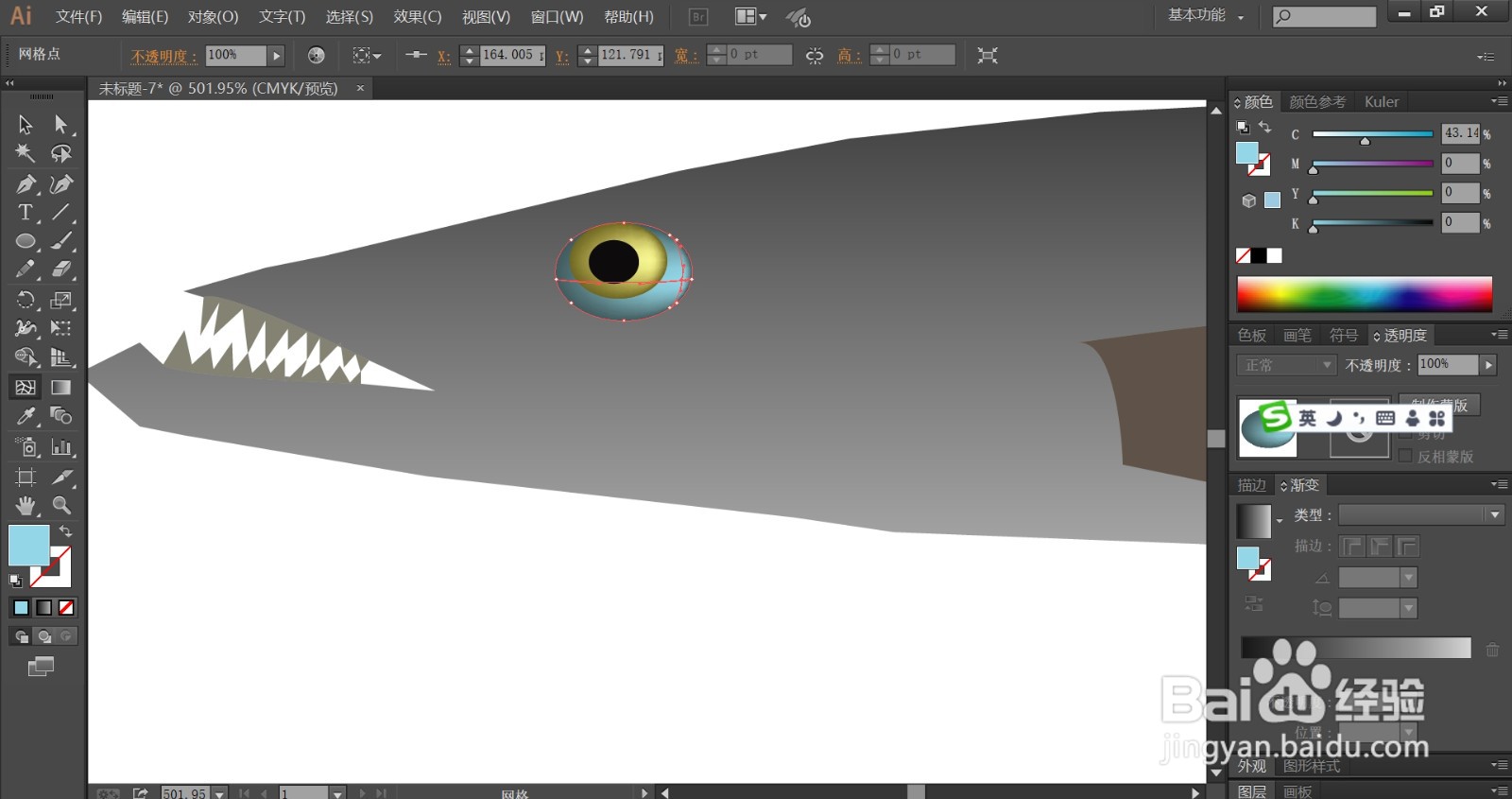This screenshot has height=799, width=1512.
Task: Select the Line Segment tool
Action: pos(61,212)
